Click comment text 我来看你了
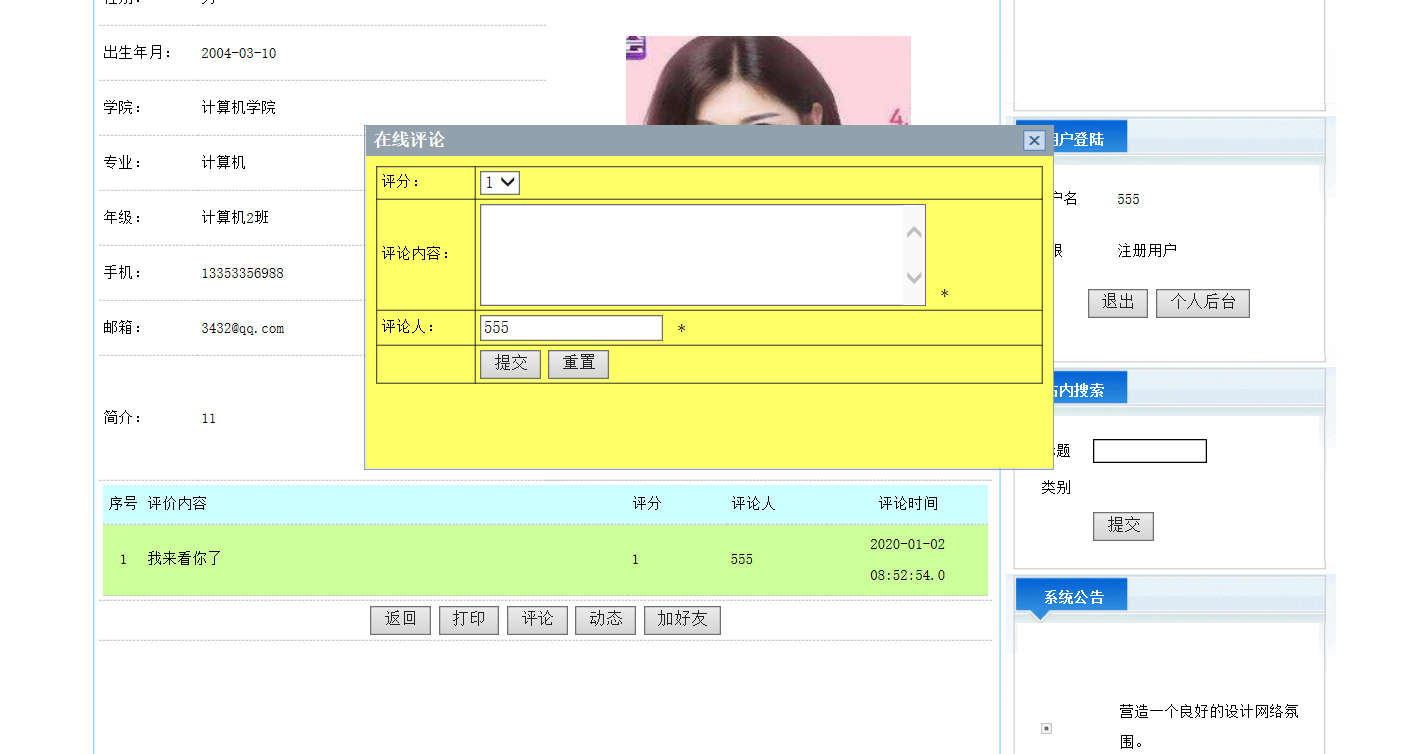1426x754 pixels. coord(185,559)
